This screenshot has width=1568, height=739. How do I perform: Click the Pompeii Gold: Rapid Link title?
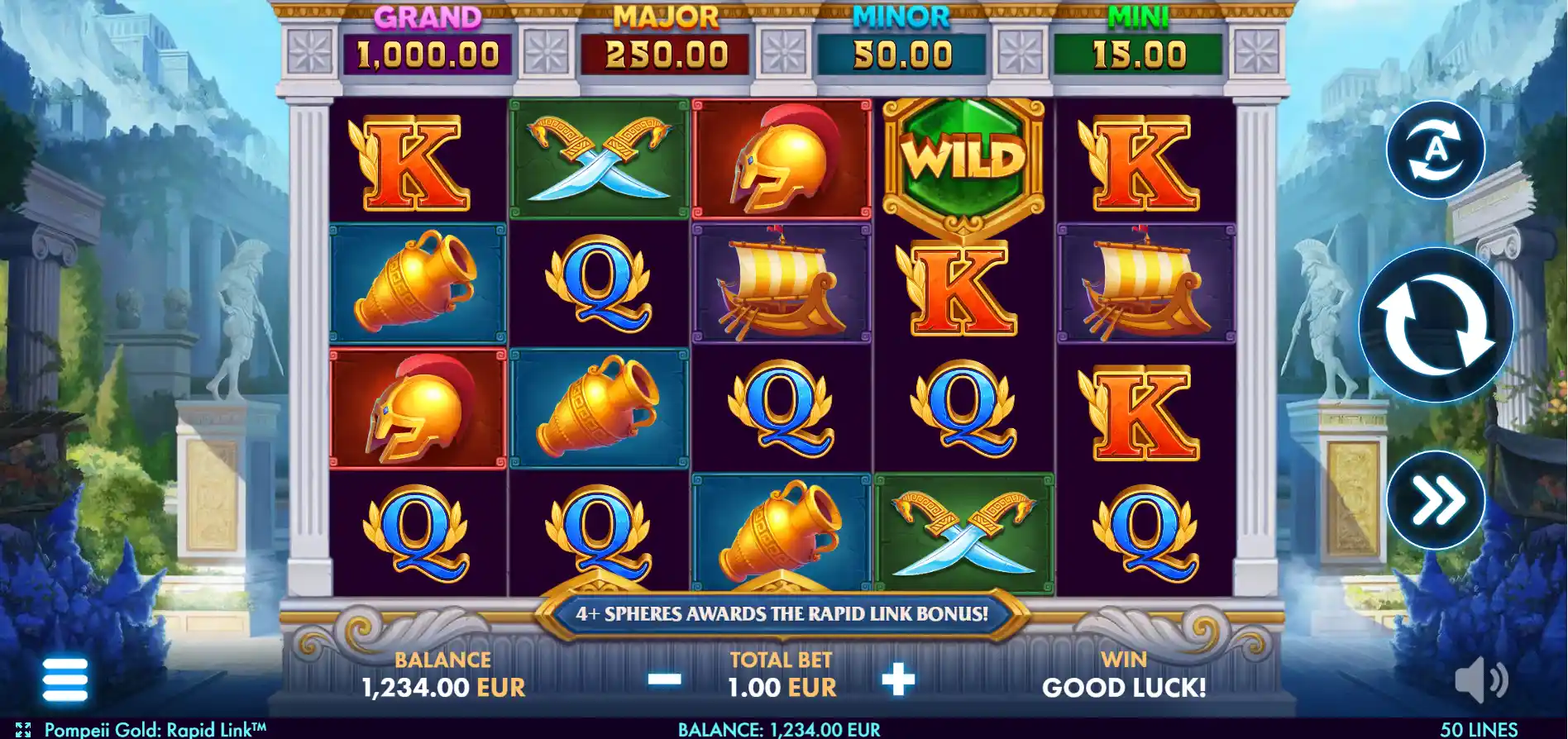155,730
